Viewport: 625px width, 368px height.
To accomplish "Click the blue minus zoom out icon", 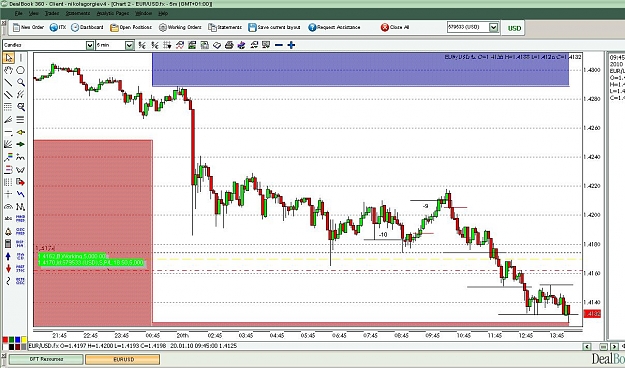I will (279, 45).
